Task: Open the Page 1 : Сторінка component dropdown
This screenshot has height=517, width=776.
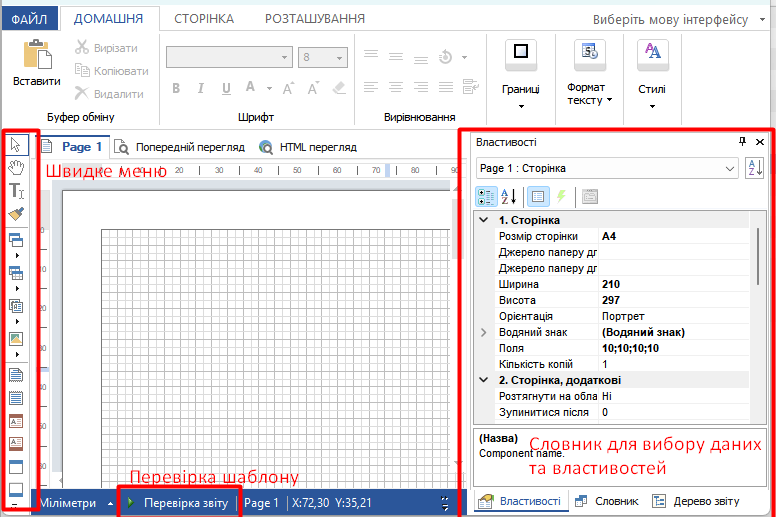Action: point(606,169)
